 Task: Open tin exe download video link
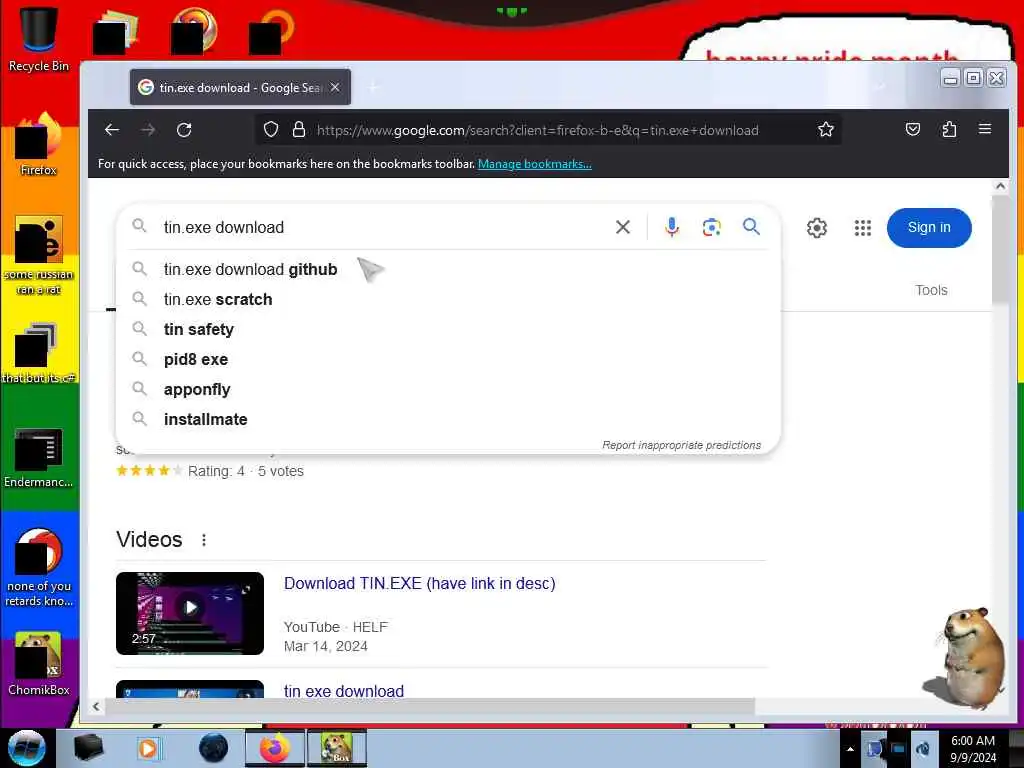344,690
